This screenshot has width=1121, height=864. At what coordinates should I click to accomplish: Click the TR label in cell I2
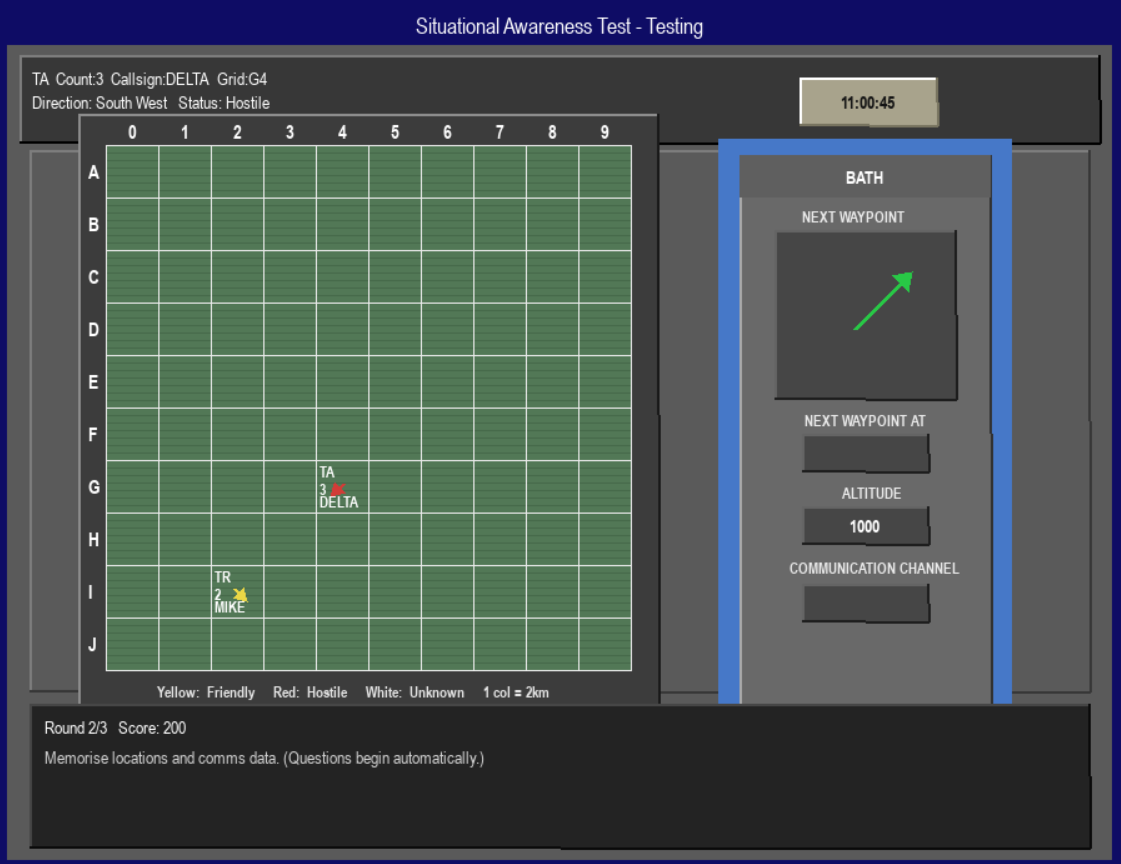click(x=222, y=577)
